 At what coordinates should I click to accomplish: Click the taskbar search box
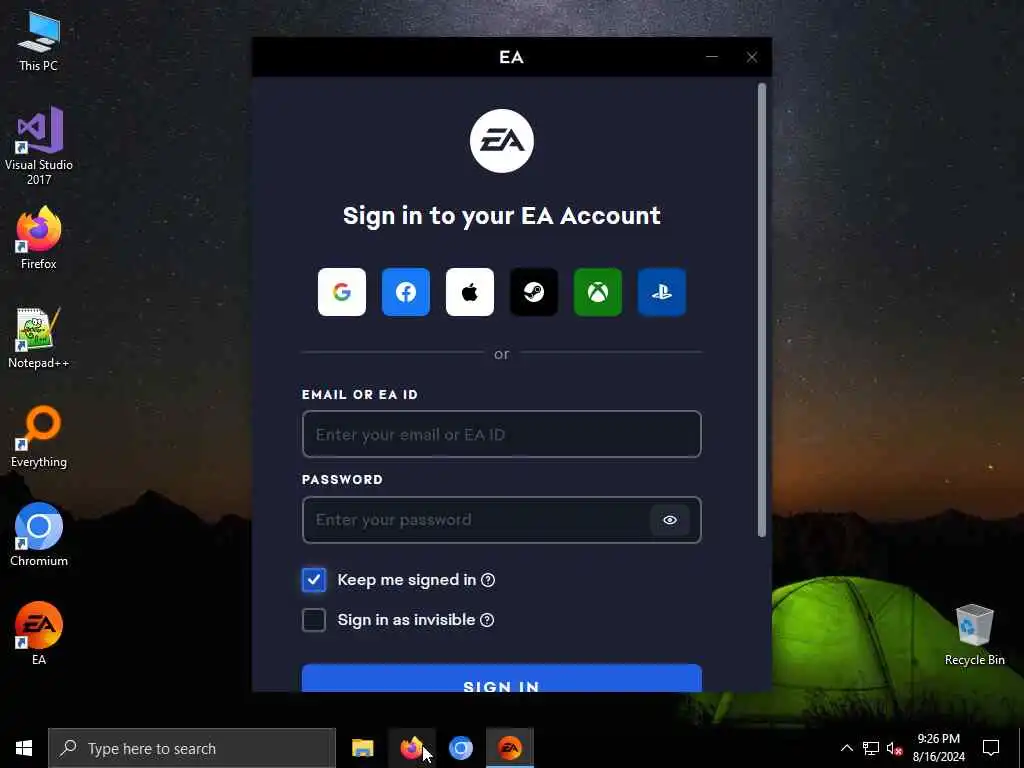point(192,748)
